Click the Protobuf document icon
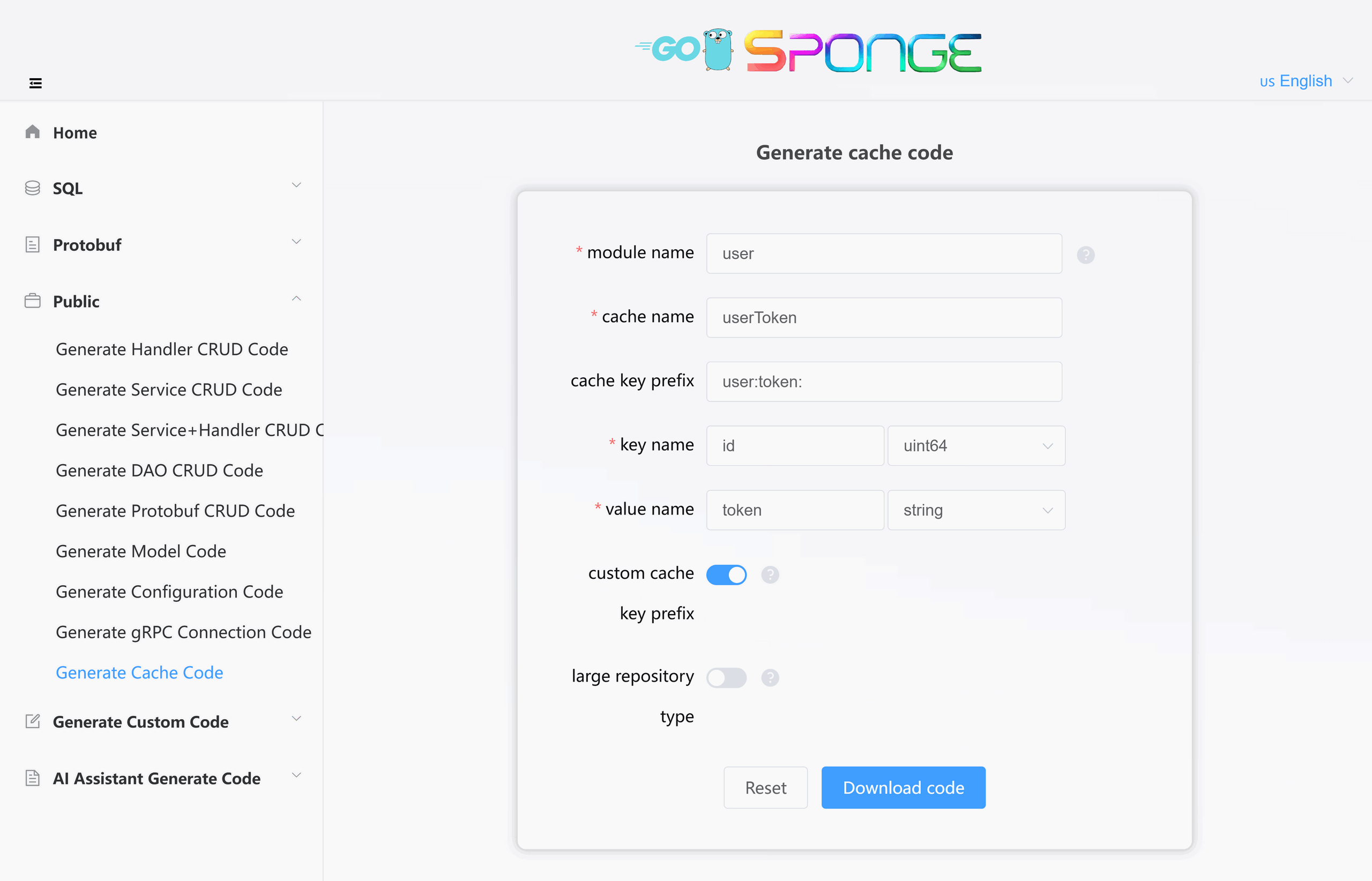Viewport: 1372px width, 881px height. pyautogui.click(x=33, y=245)
